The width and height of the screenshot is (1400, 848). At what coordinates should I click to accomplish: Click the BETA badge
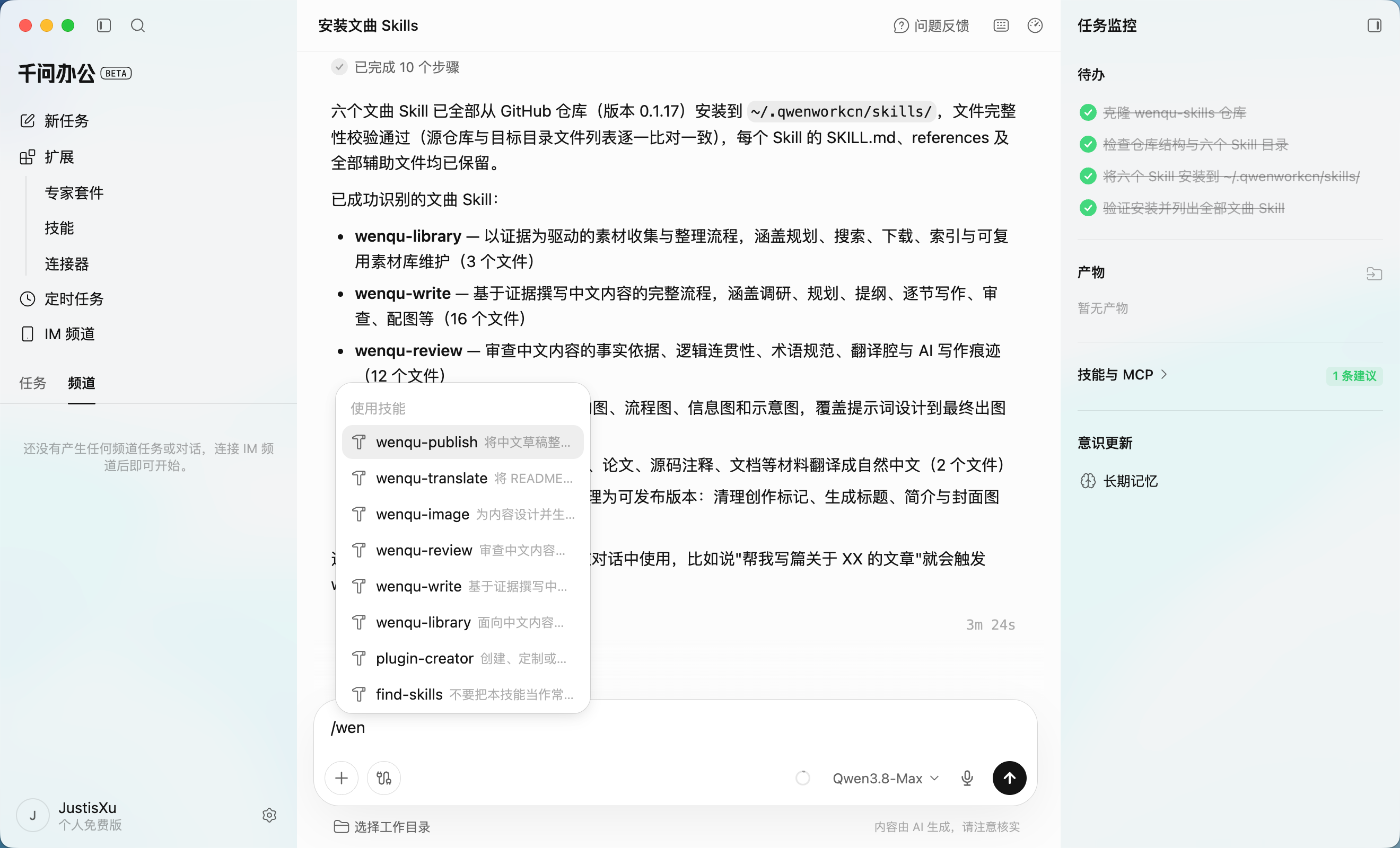(116, 73)
